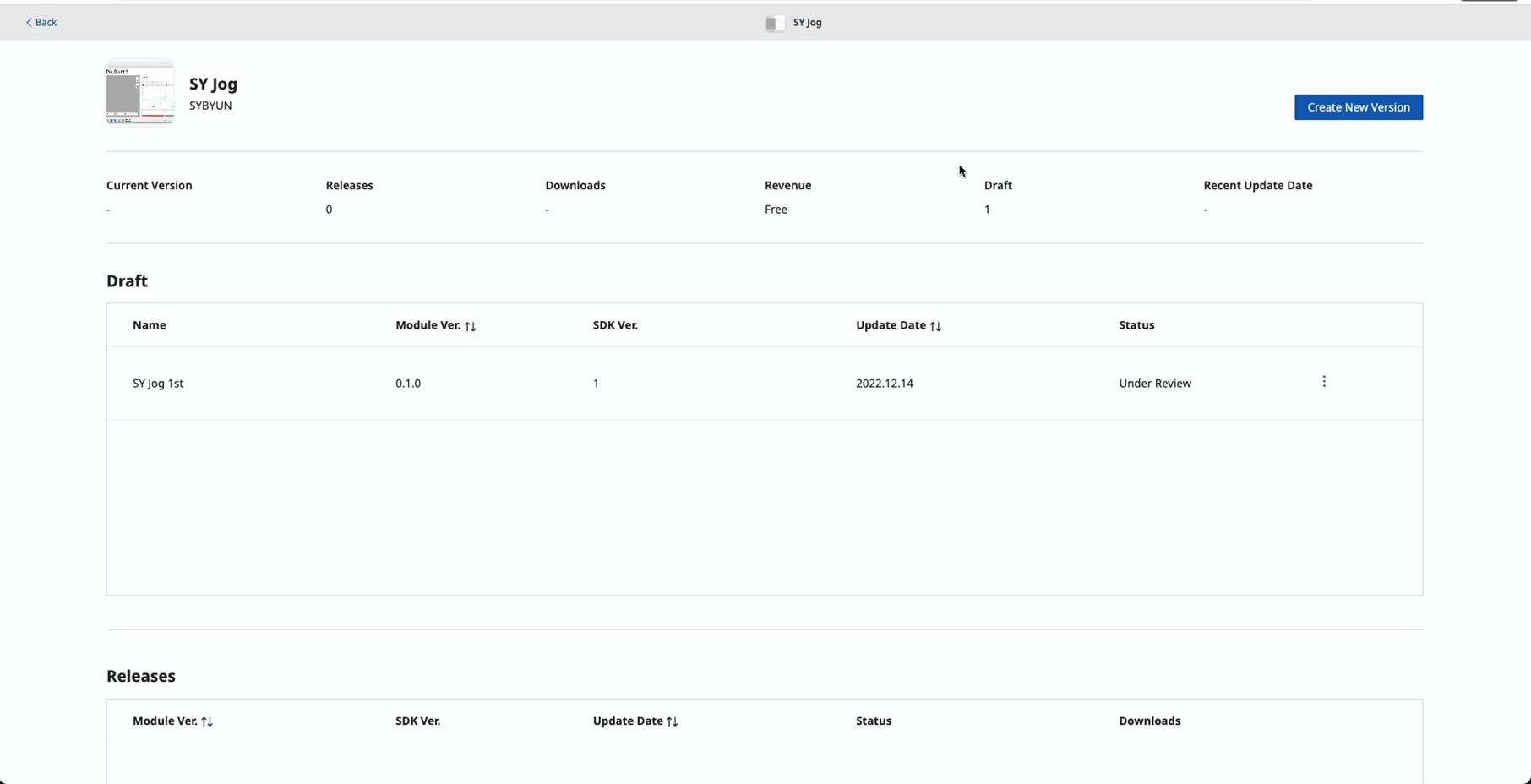Click the SY Jog module thumbnail image
Screen dimensions: 1531x784
click(x=139, y=92)
